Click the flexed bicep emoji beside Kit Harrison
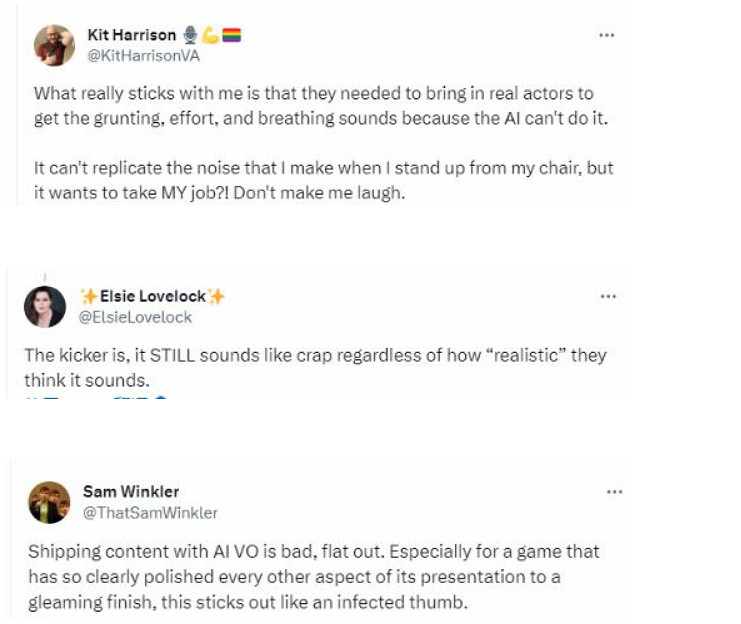This screenshot has width=741, height=624. click(x=210, y=36)
